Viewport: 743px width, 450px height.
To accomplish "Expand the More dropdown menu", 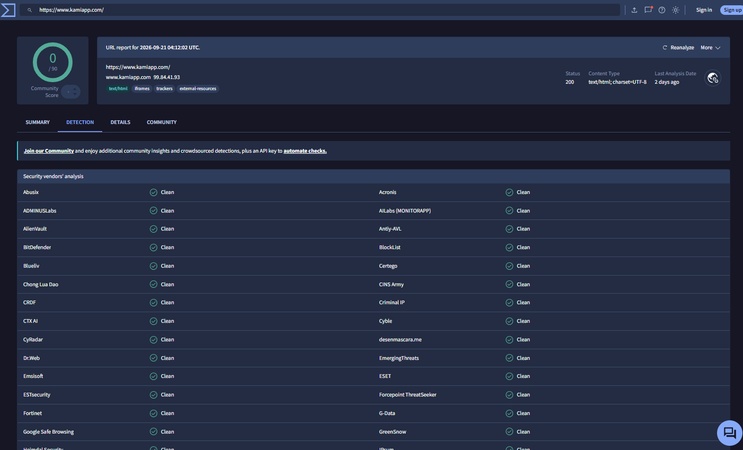I will click(x=710, y=47).
